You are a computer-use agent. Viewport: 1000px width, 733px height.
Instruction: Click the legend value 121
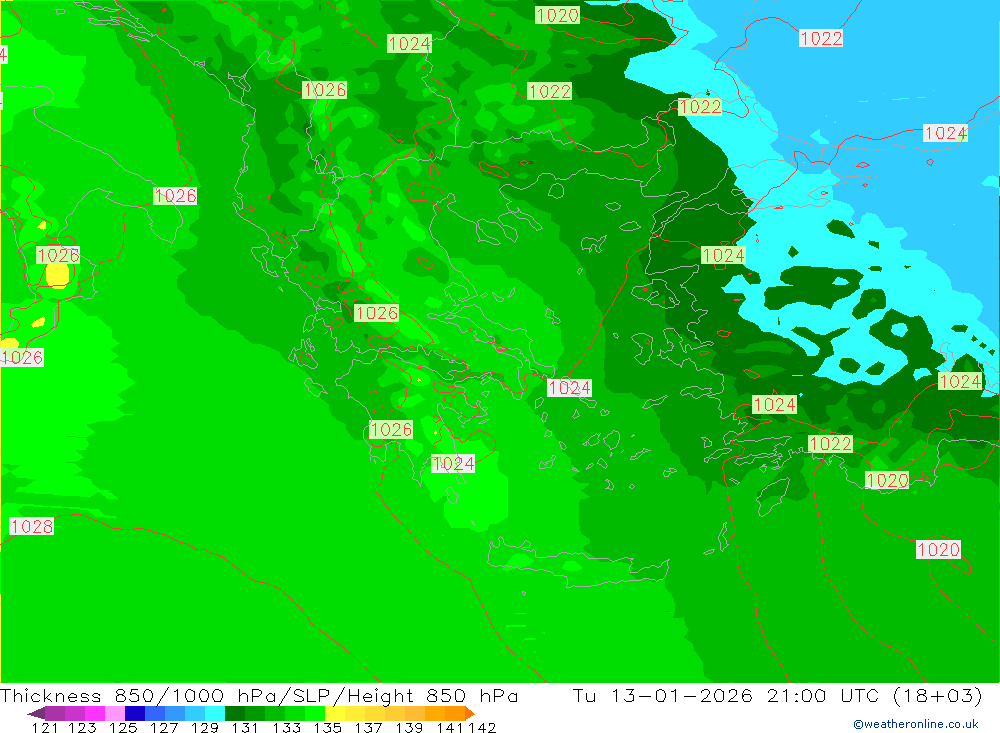(45, 727)
